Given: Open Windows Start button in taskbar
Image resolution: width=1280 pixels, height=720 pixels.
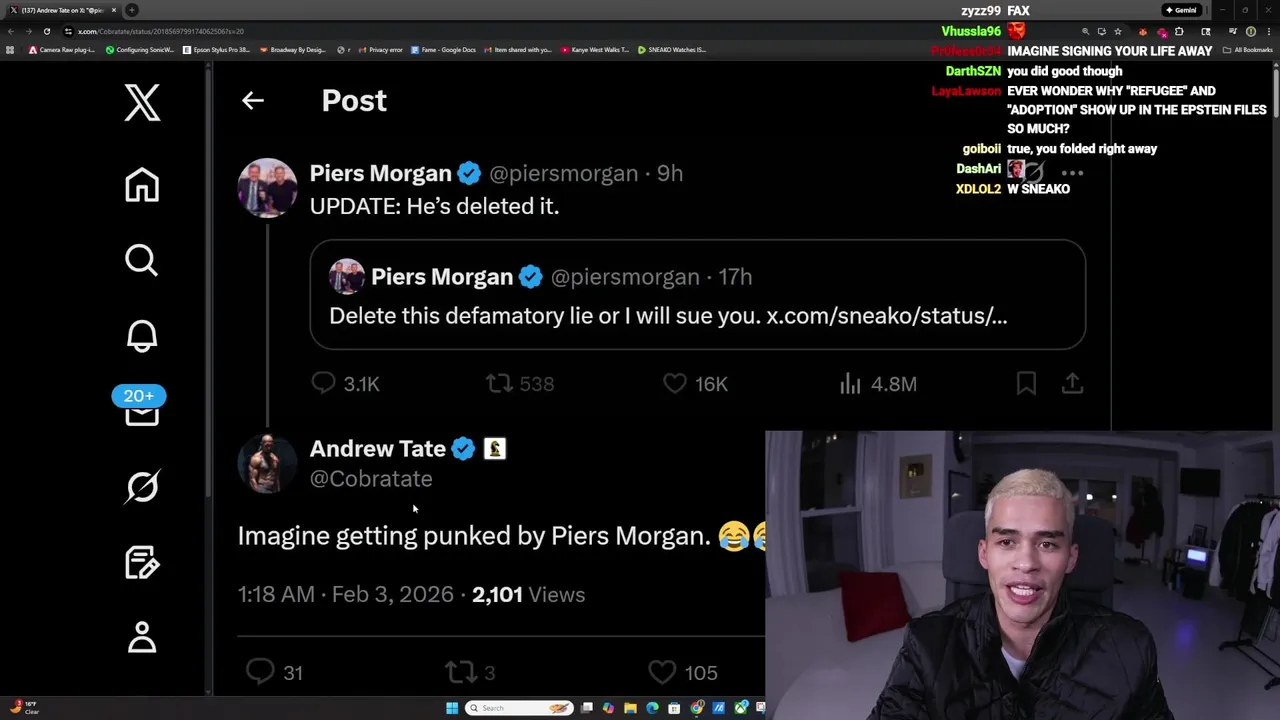Looking at the screenshot, I should tap(452, 708).
